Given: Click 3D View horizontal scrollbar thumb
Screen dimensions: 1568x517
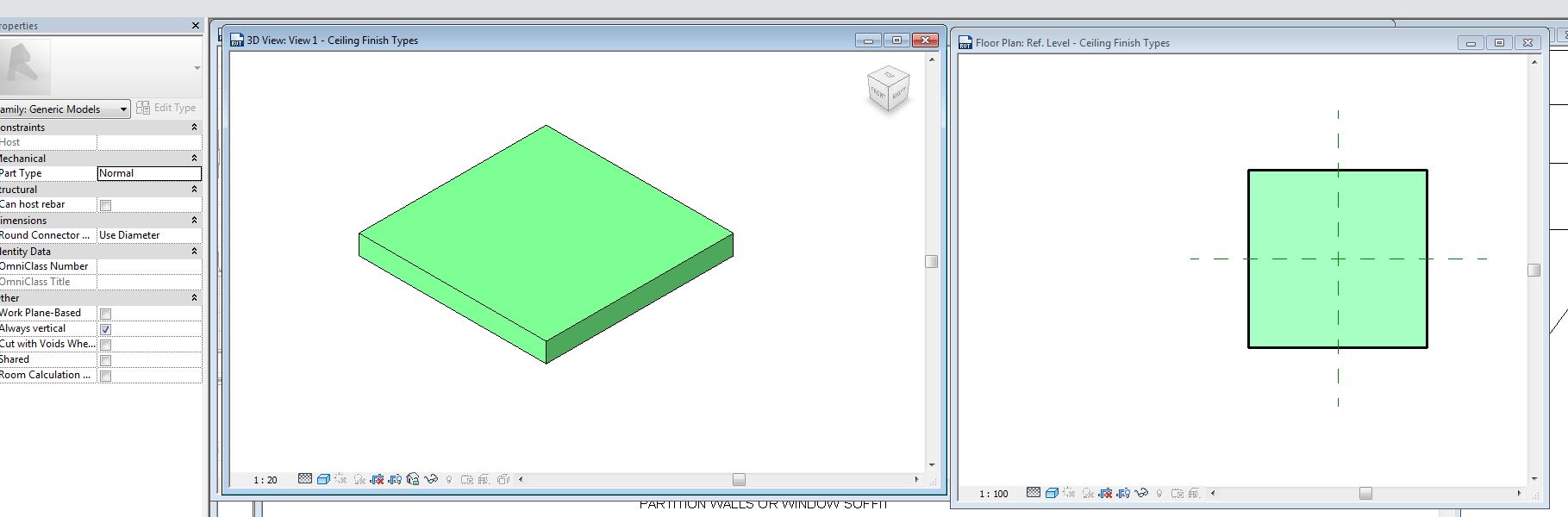Looking at the screenshot, I should [x=739, y=479].
